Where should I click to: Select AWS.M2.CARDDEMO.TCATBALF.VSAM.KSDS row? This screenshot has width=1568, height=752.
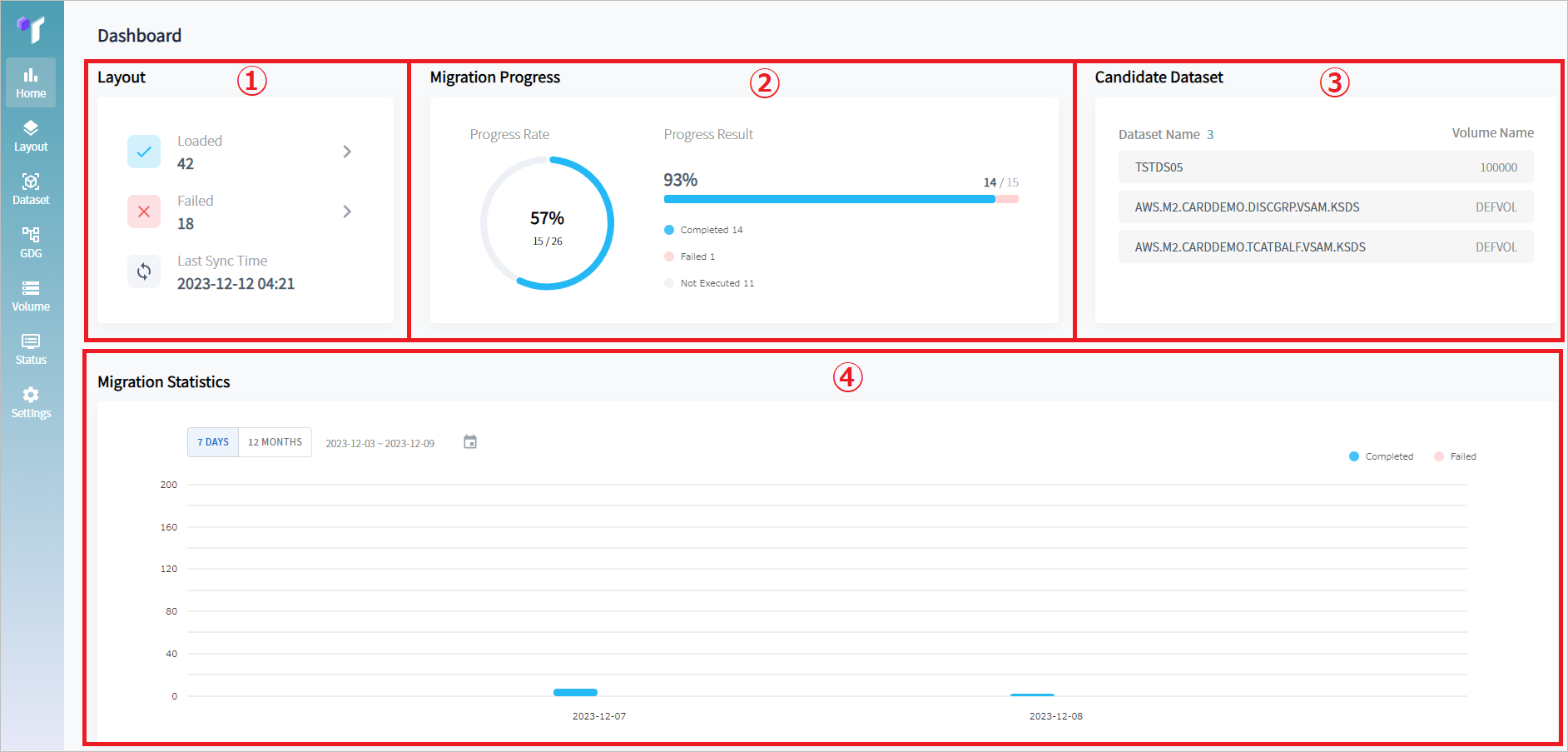coord(1326,247)
